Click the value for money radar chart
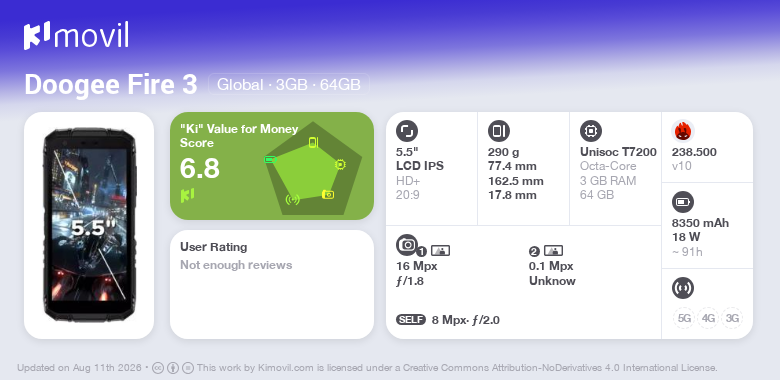780x380 pixels. pos(313,168)
